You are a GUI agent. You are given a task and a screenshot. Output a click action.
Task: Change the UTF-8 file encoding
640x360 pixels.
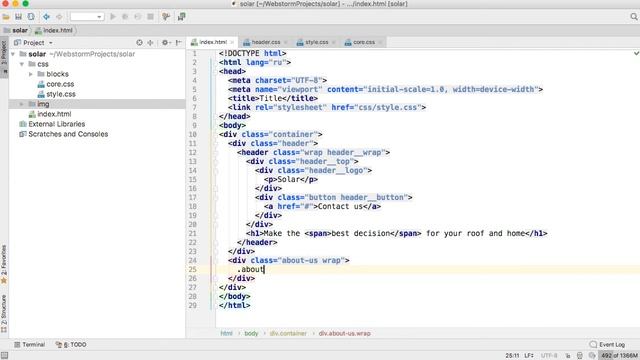[549, 356]
